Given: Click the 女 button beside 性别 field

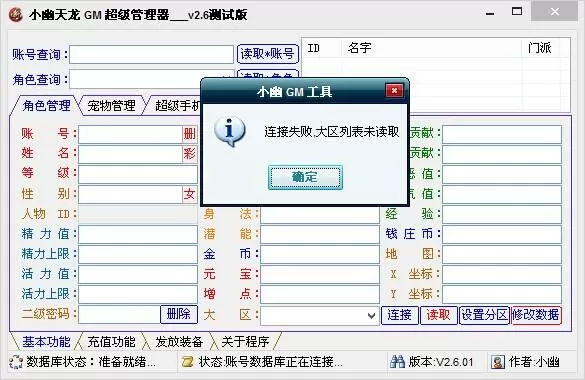Looking at the screenshot, I should 190,194.
